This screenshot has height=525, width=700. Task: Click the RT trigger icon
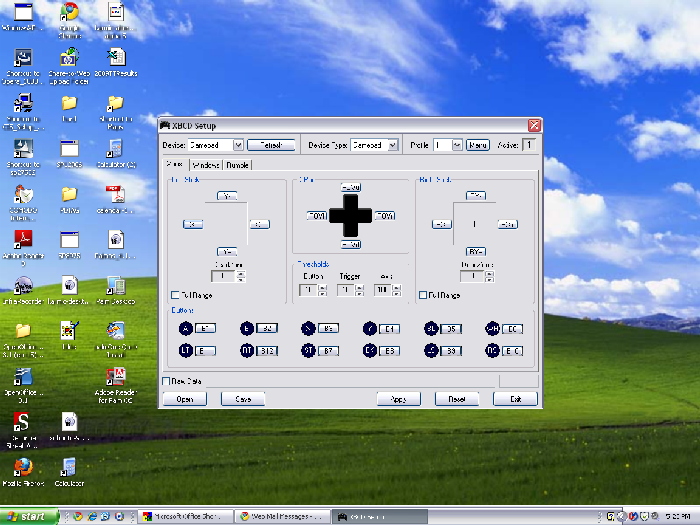click(247, 350)
